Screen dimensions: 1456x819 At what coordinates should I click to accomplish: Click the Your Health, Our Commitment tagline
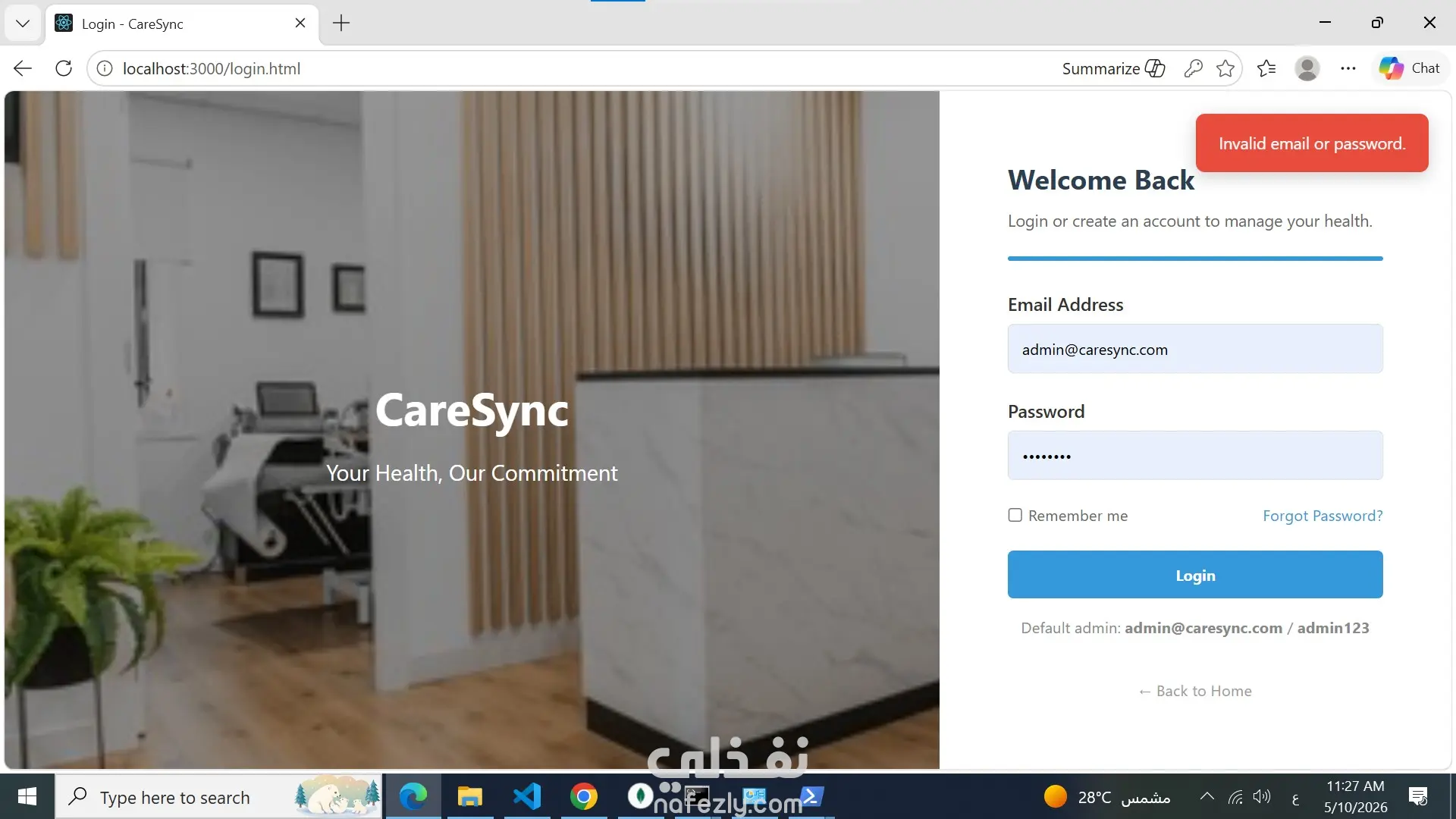point(472,473)
